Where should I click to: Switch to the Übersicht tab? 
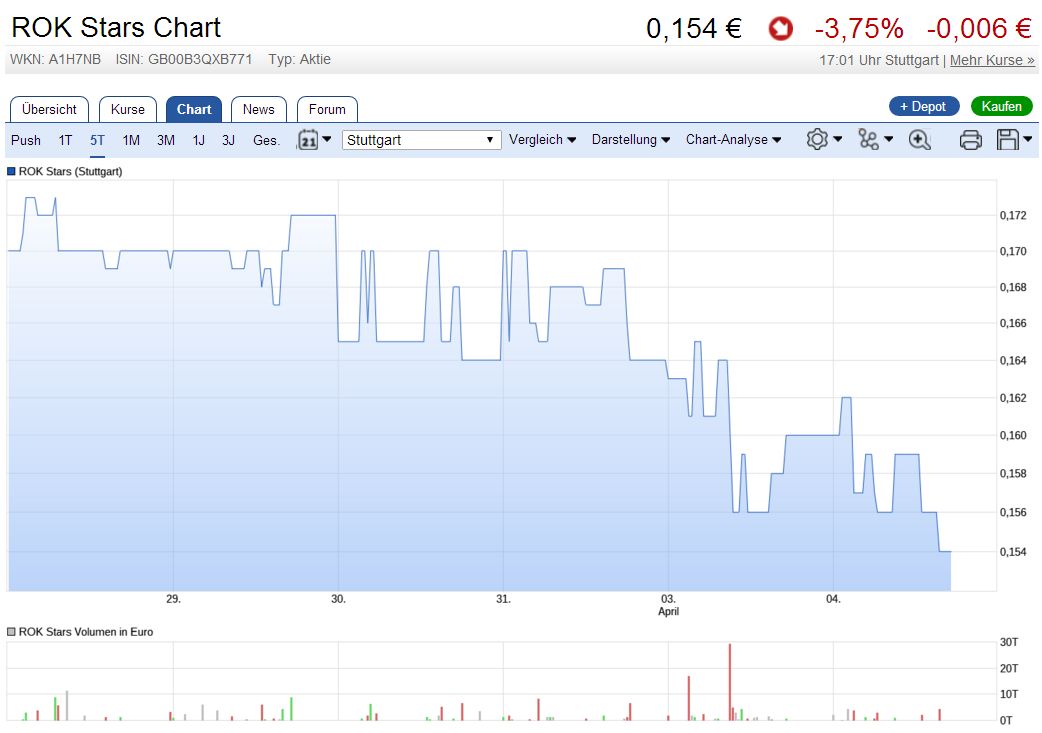[x=49, y=110]
